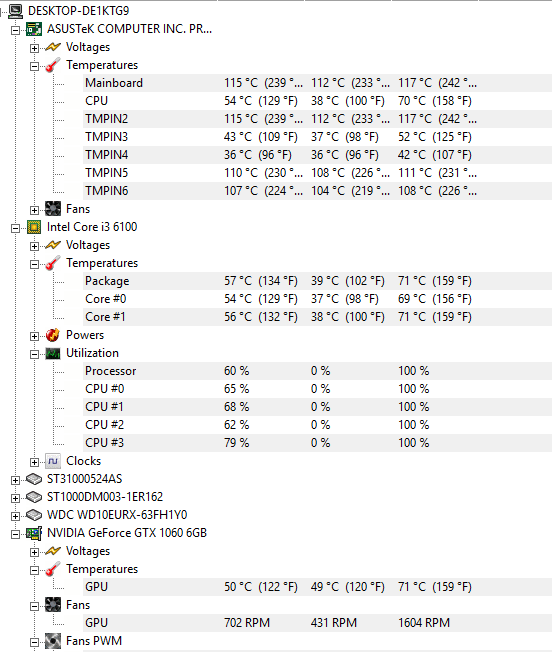Click the Intel Core i3 6100 chip icon

(34, 227)
